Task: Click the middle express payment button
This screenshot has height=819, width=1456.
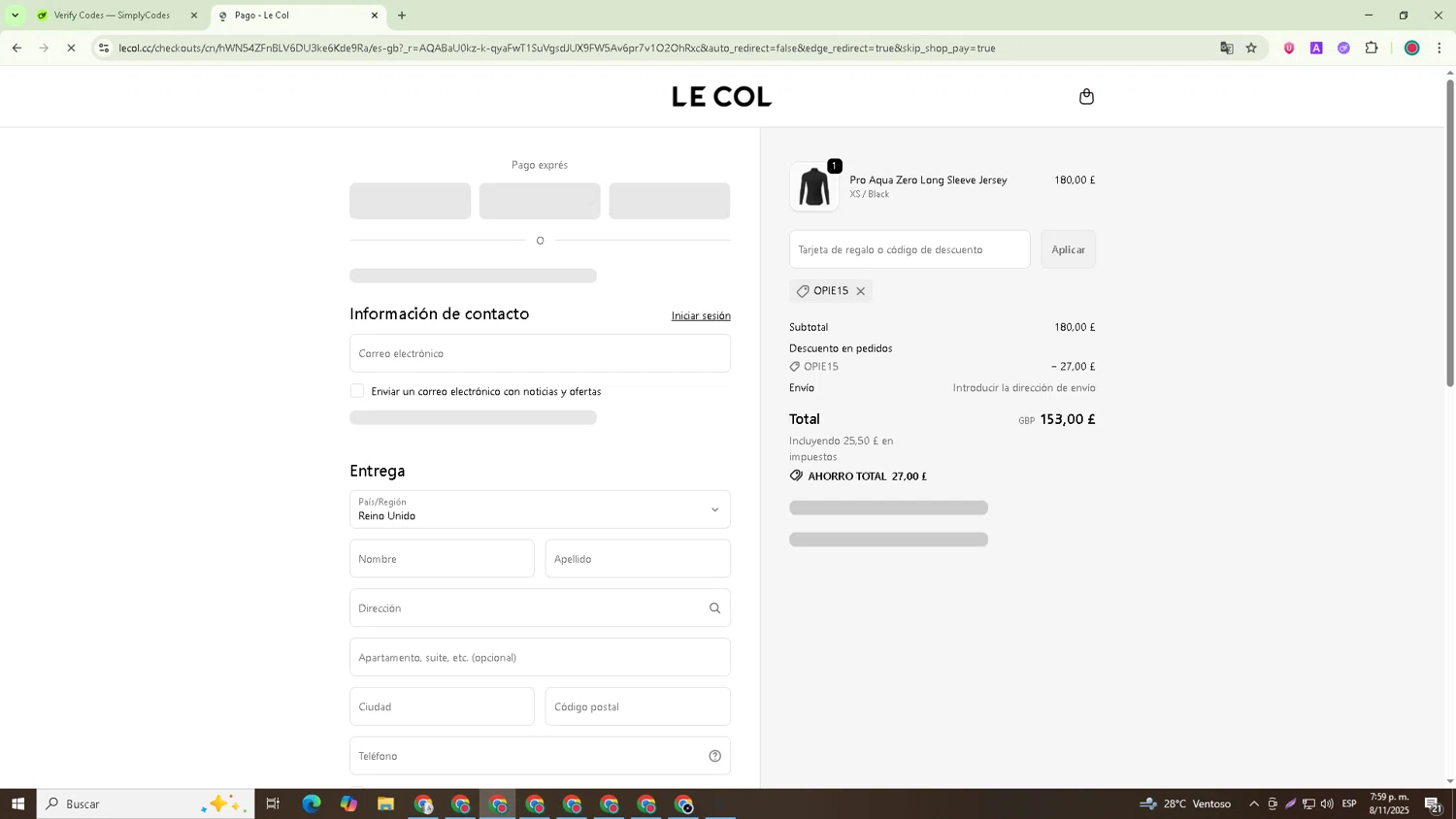Action: point(540,201)
